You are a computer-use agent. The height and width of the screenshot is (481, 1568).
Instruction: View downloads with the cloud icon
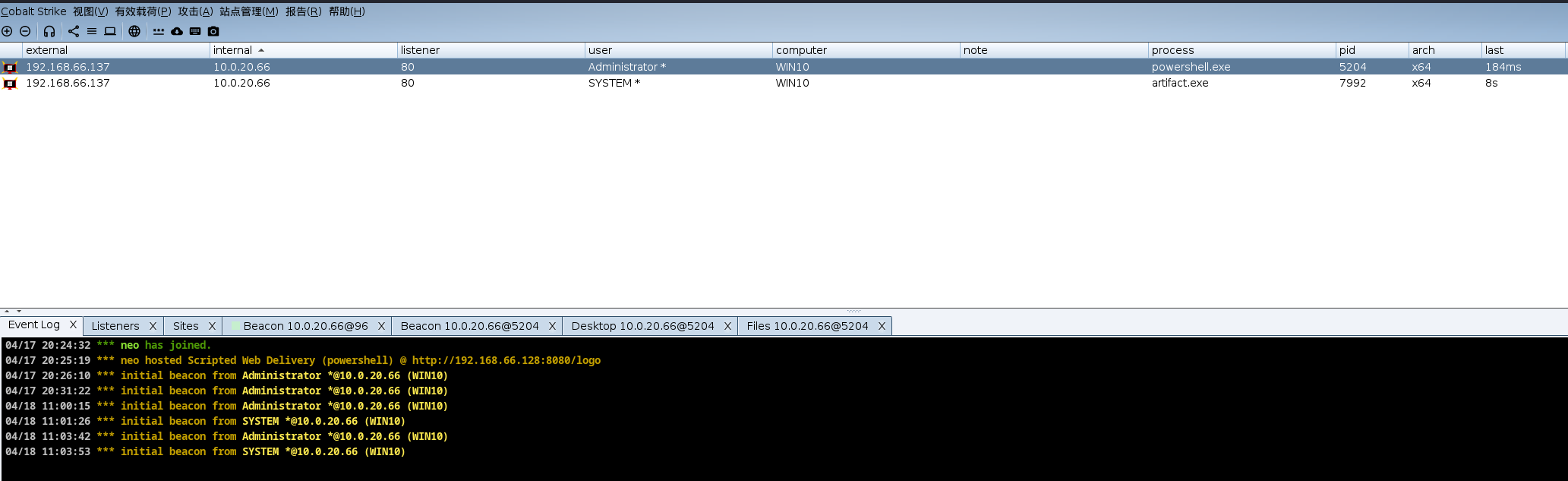click(177, 31)
